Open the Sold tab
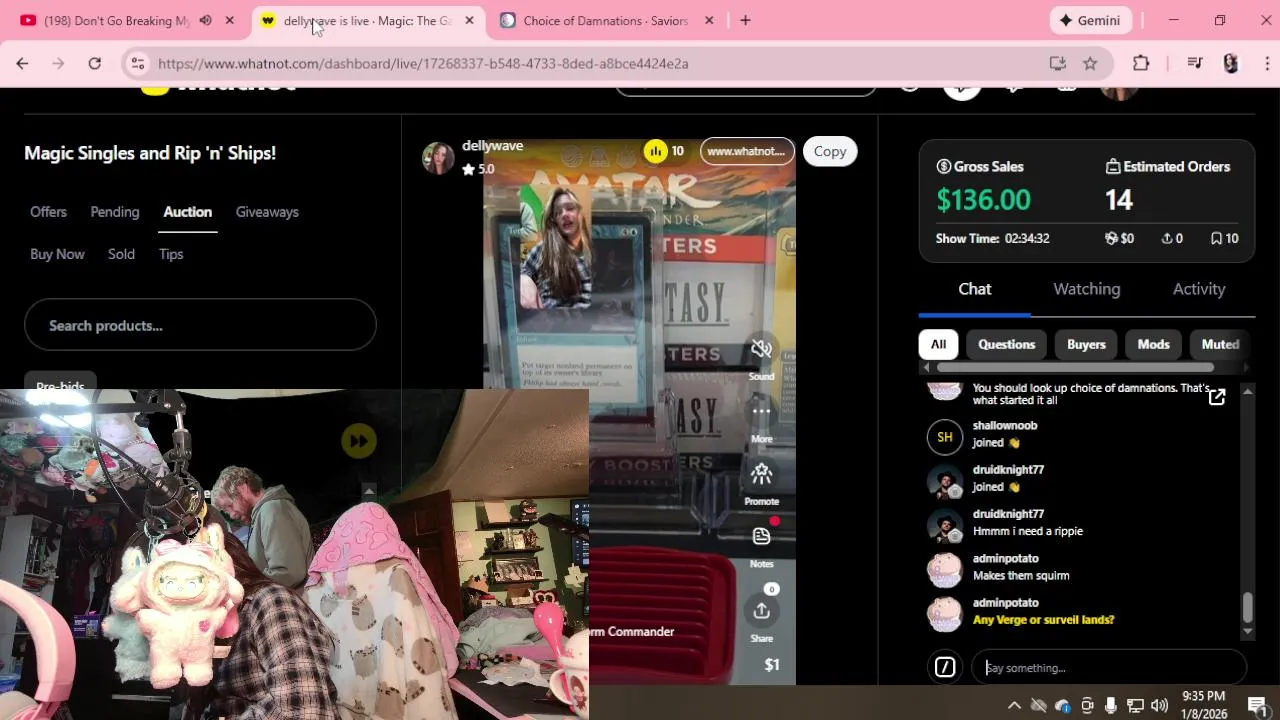 [x=121, y=254]
